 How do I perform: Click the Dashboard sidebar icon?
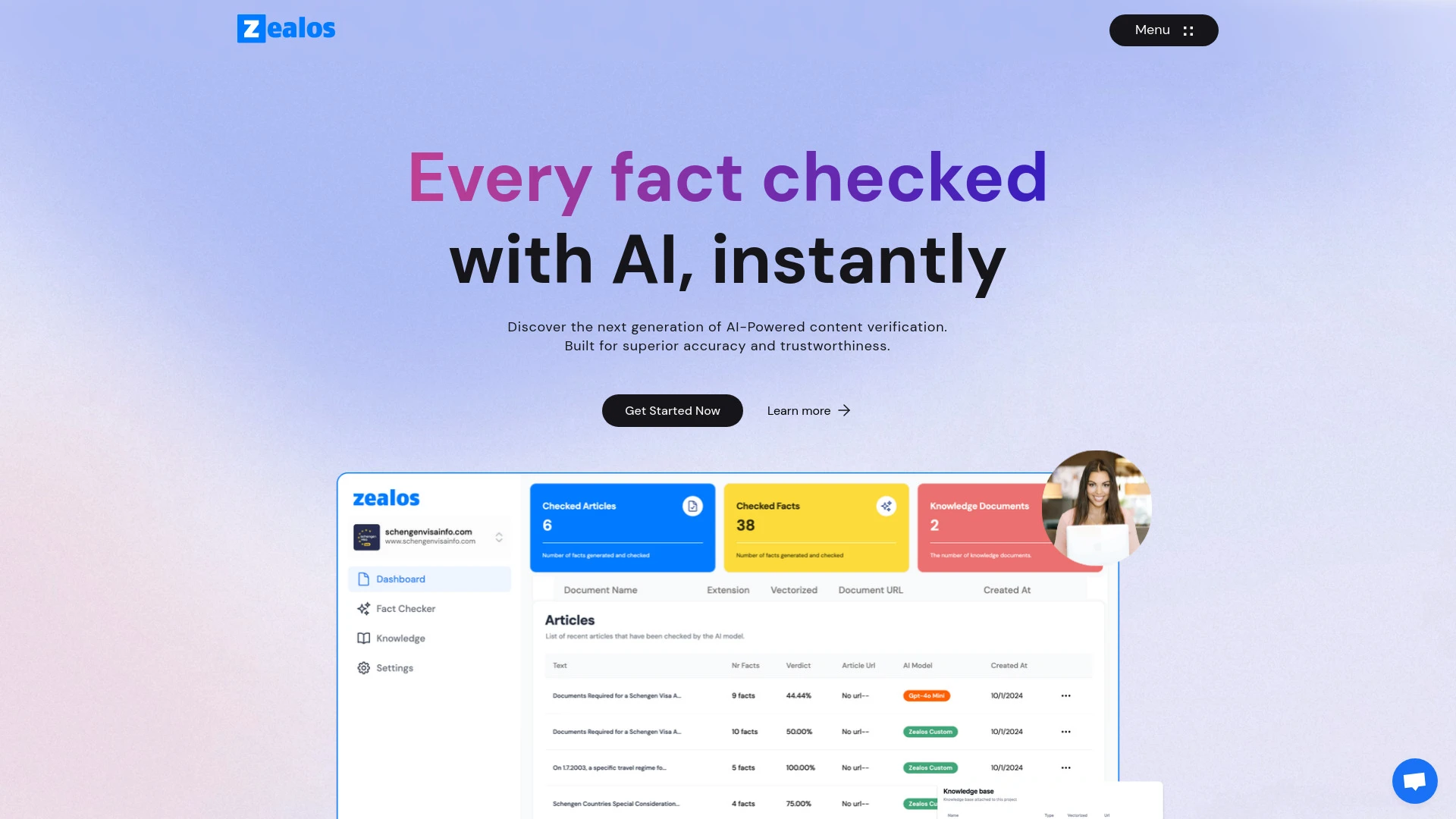[363, 579]
